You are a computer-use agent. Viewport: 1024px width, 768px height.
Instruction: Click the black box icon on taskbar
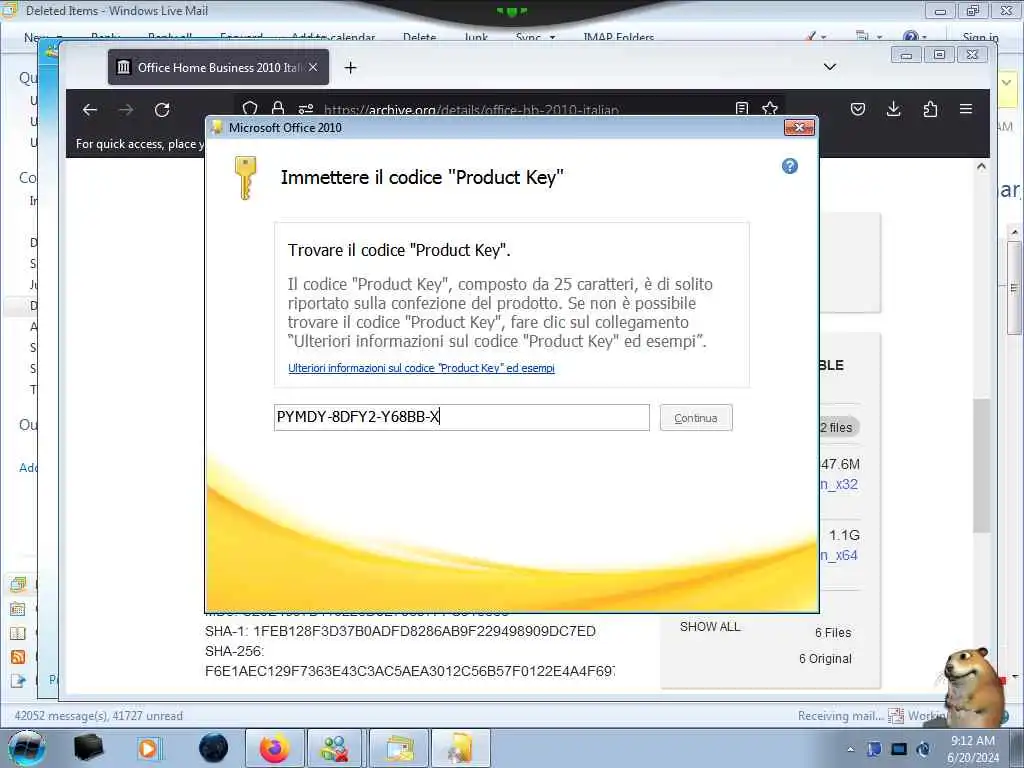click(x=88, y=748)
